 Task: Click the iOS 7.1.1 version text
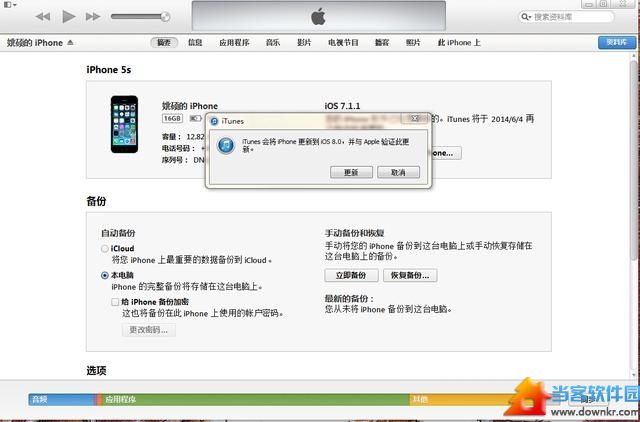pos(342,106)
